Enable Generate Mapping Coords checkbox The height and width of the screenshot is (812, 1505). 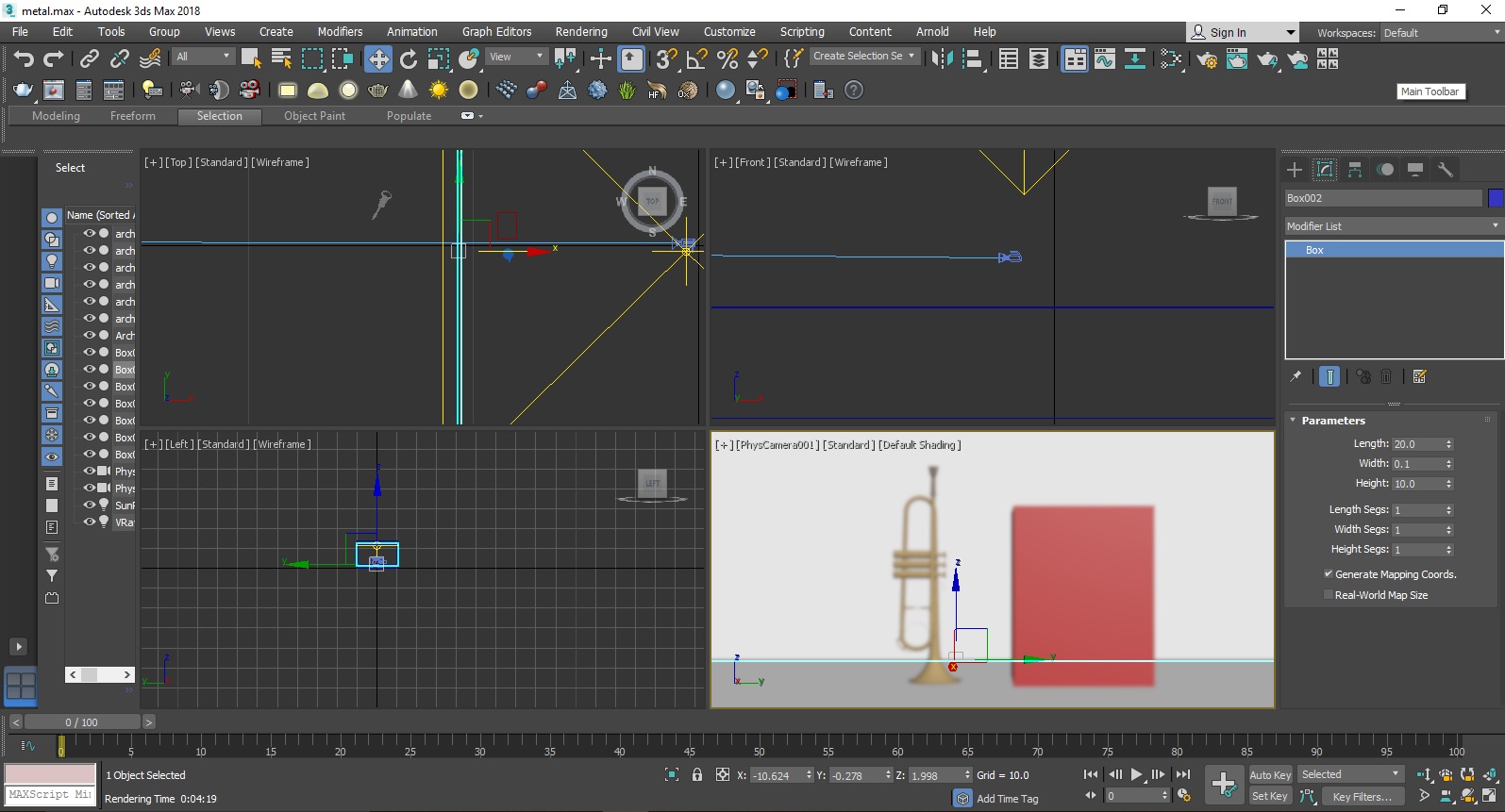[1329, 574]
